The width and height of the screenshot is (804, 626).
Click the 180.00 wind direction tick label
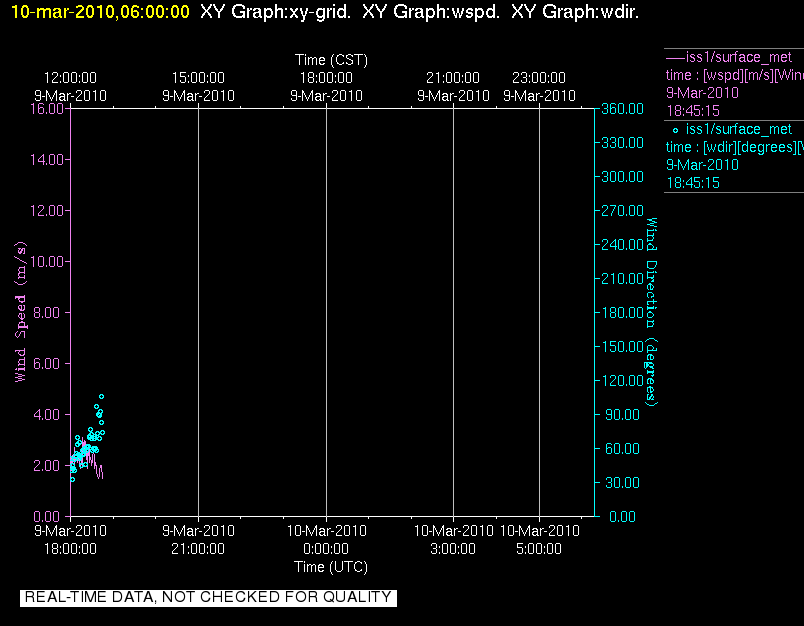point(622,313)
